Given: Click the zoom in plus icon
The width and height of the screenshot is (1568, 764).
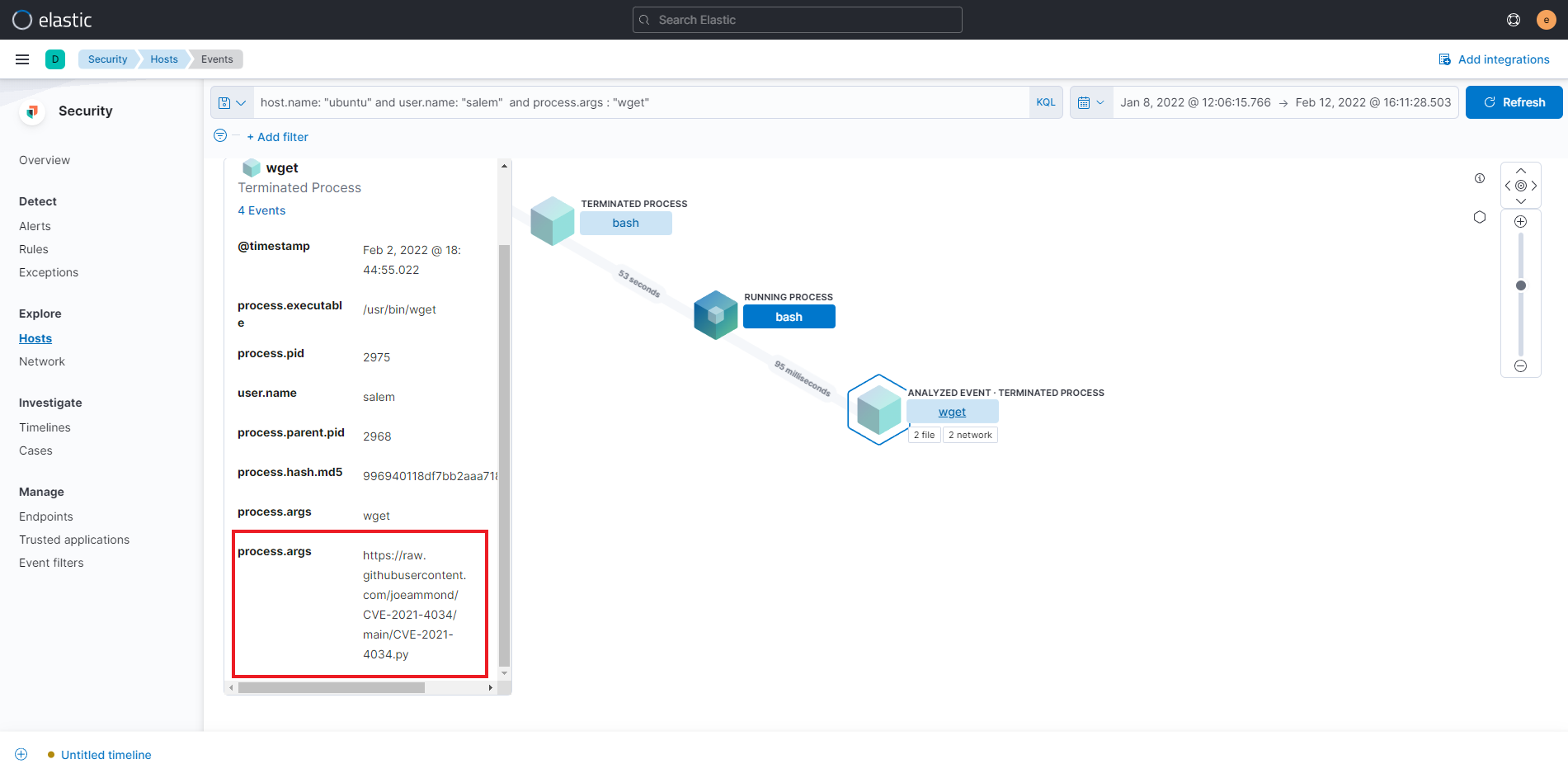Looking at the screenshot, I should [x=1520, y=222].
